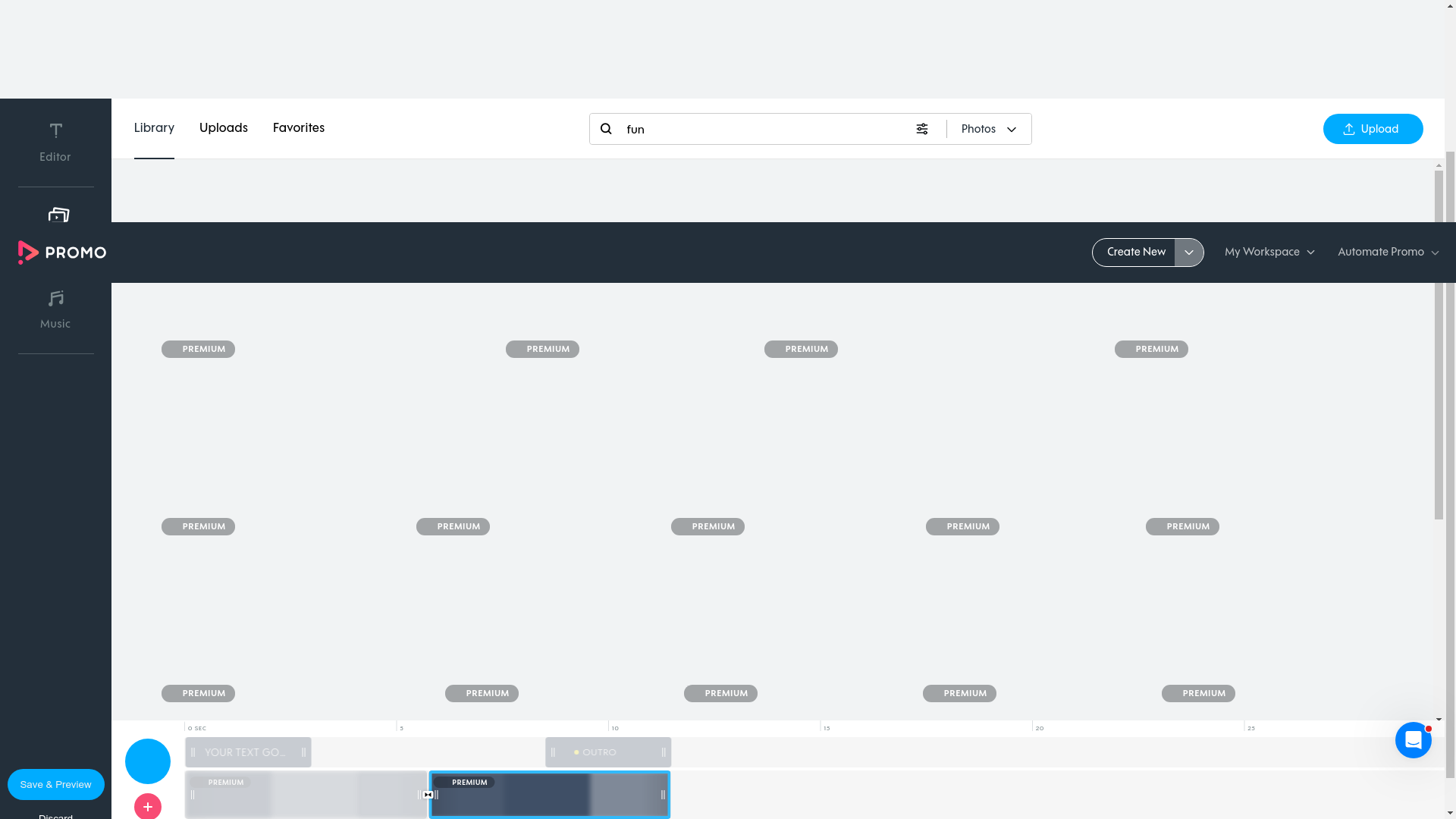
Task: Click right handle of OUTRO clip
Action: pos(664,752)
